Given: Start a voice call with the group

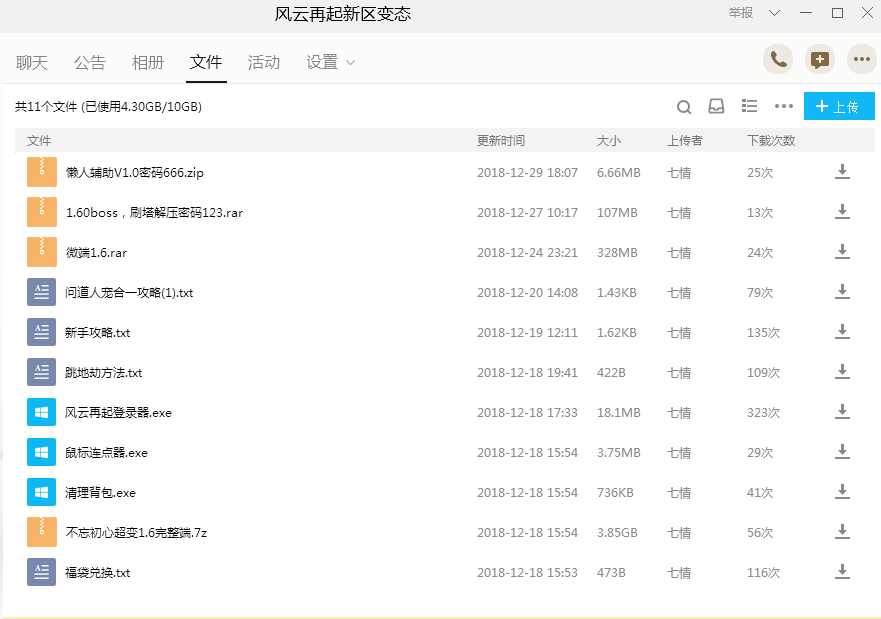Looking at the screenshot, I should click(x=778, y=60).
